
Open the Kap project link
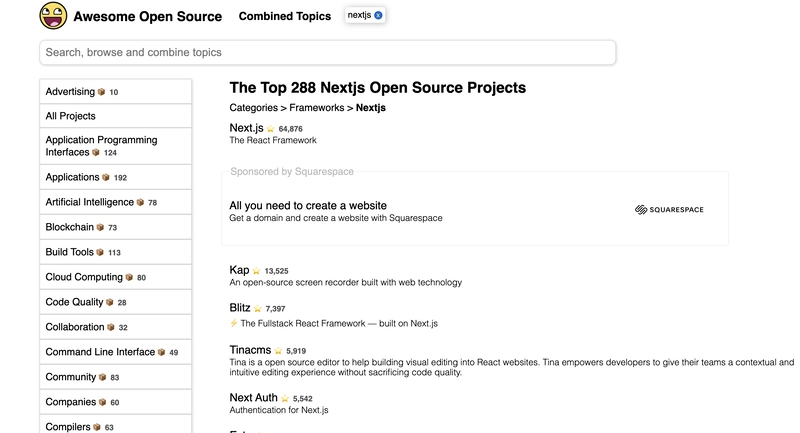239,270
